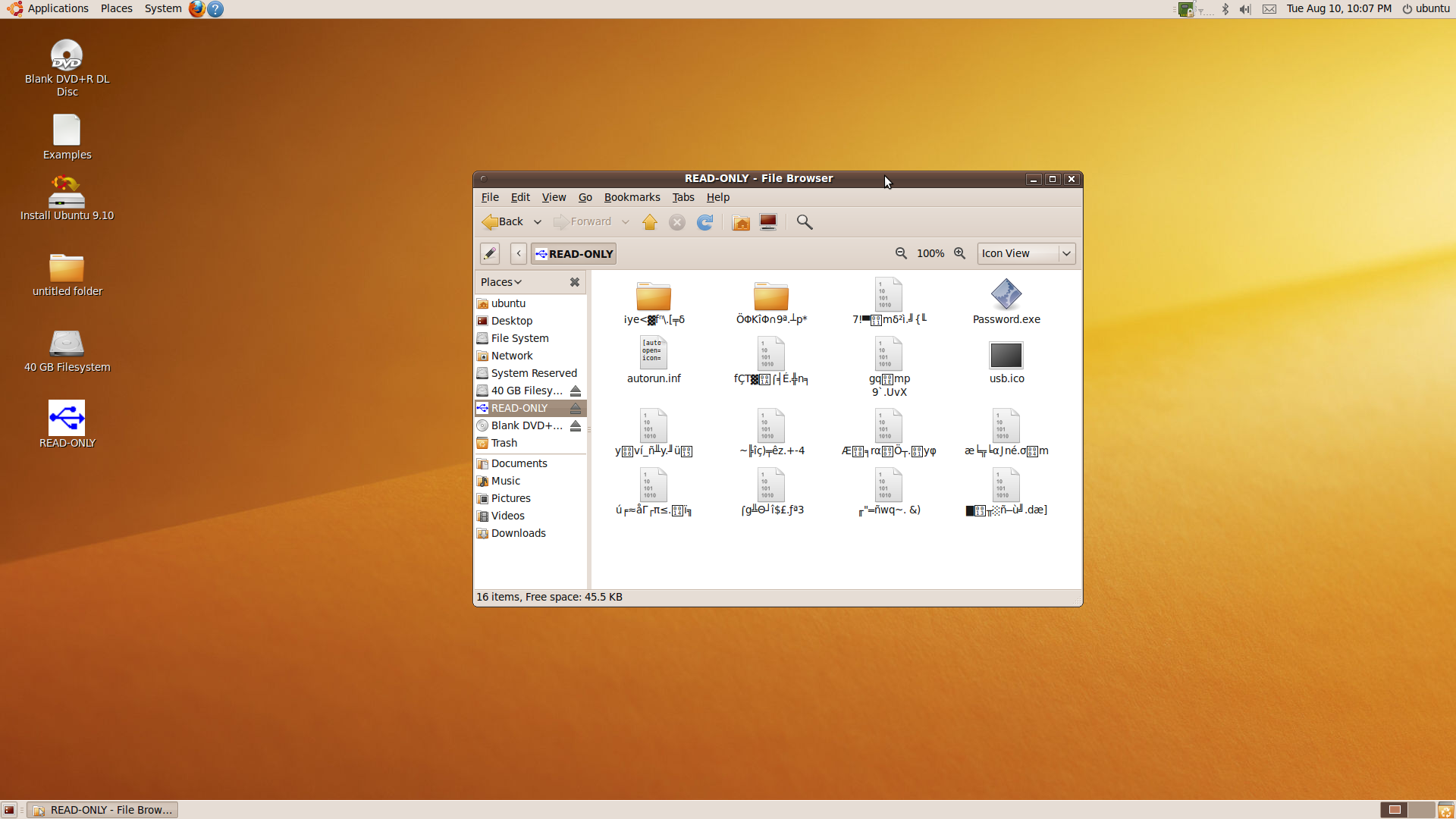
Task: Click the Back button
Action: pyautogui.click(x=503, y=222)
